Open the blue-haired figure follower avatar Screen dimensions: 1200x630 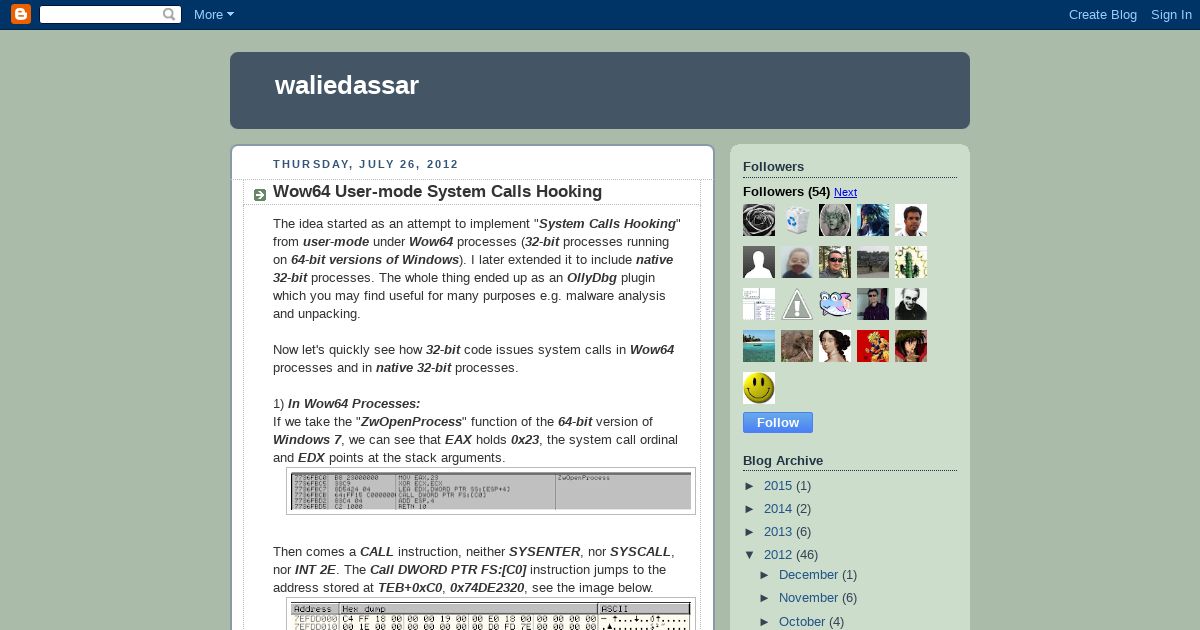coord(873,220)
